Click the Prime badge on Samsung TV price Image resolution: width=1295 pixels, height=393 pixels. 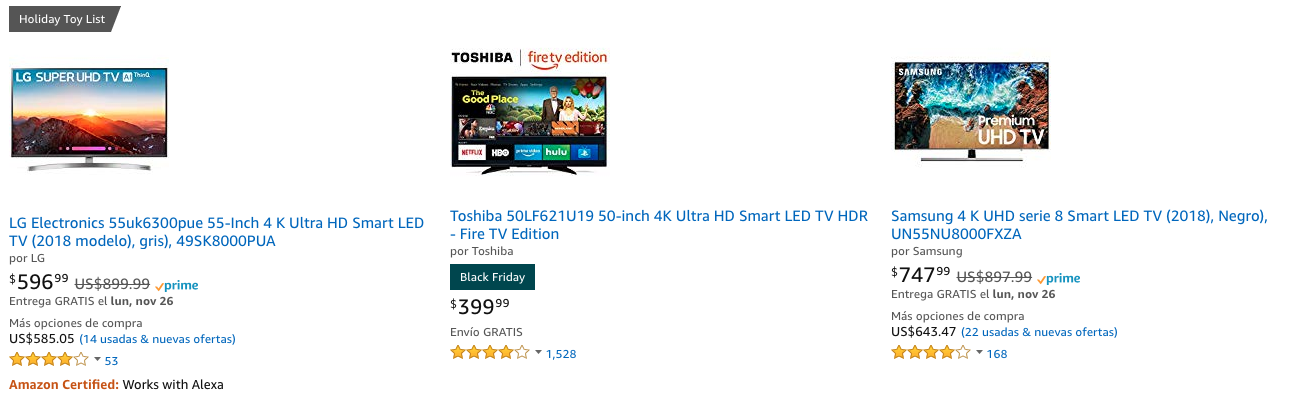[1058, 278]
